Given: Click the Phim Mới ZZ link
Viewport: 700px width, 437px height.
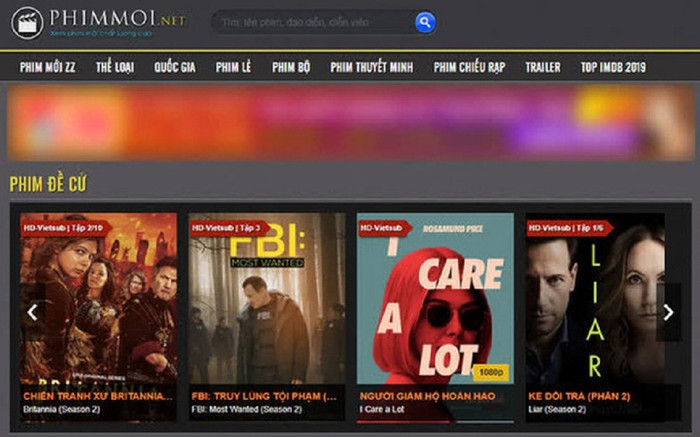Looking at the screenshot, I should click(48, 68).
